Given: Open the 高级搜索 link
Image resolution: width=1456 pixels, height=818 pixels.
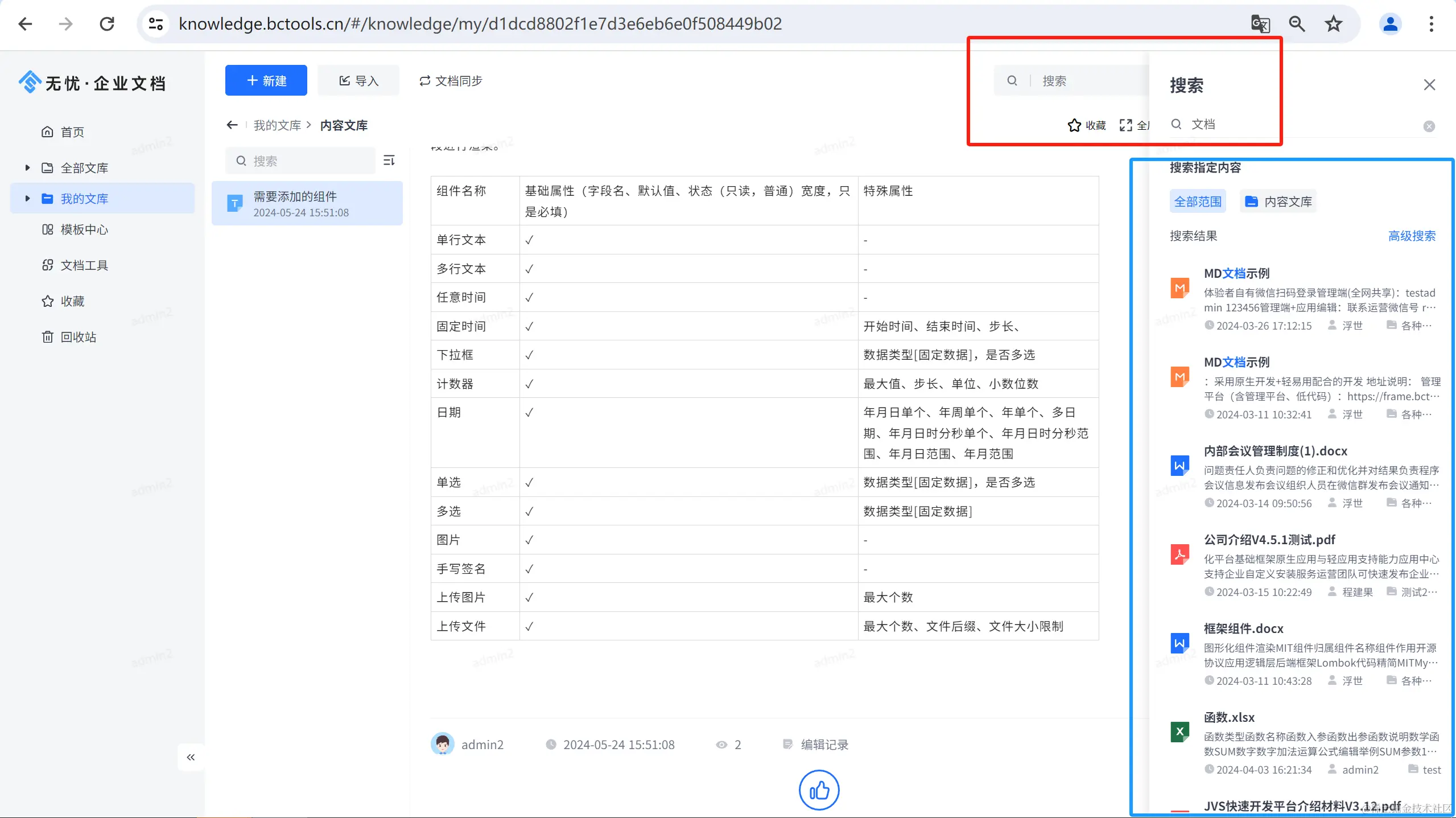Looking at the screenshot, I should pos(1412,236).
